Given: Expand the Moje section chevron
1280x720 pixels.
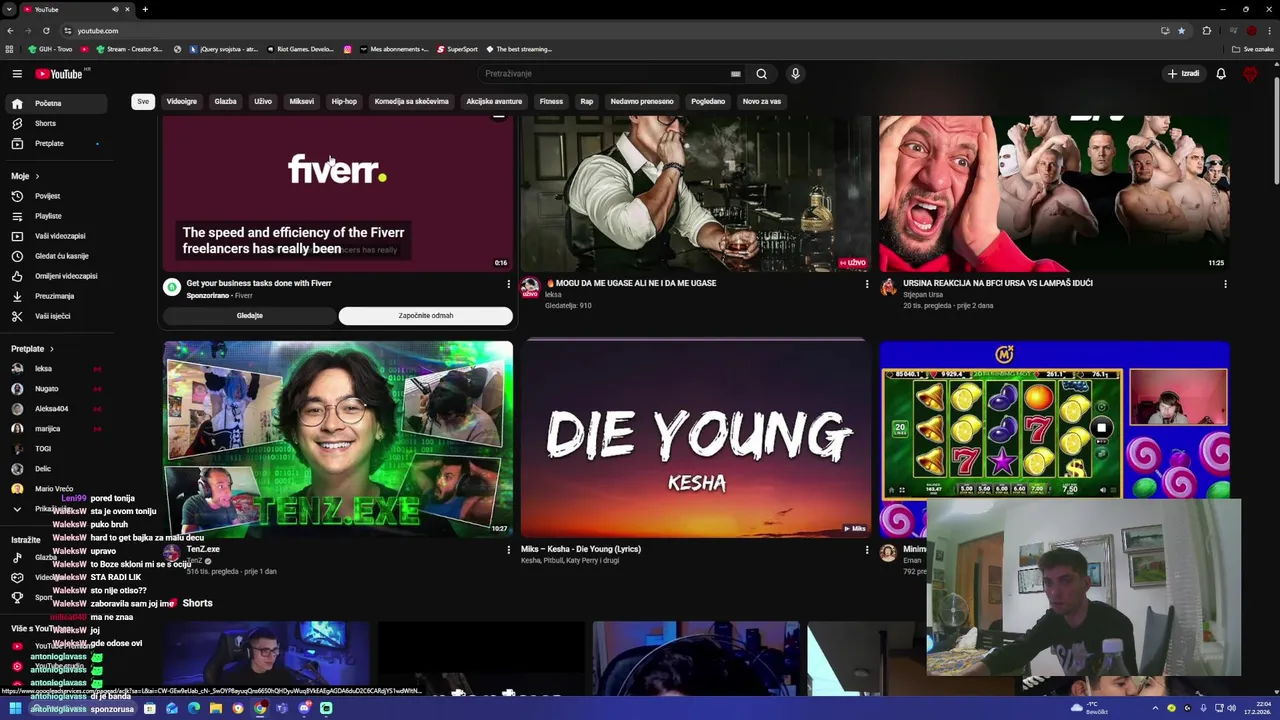Looking at the screenshot, I should click(37, 176).
